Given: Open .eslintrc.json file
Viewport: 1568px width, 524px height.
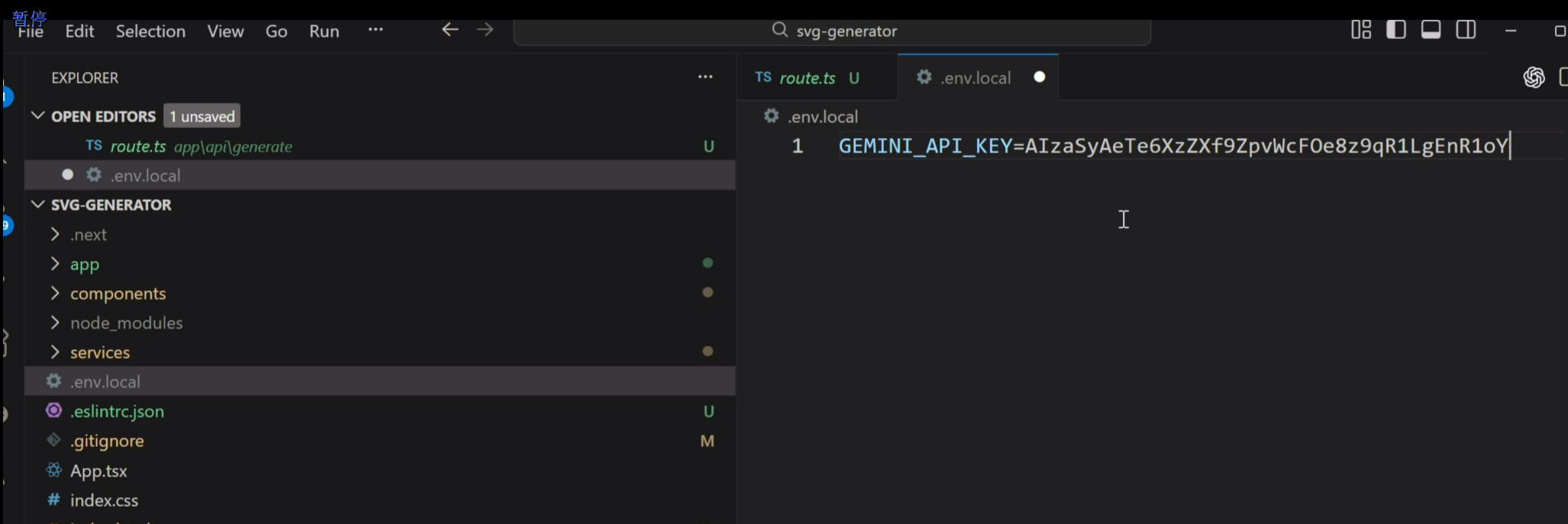Looking at the screenshot, I should [380, 411].
